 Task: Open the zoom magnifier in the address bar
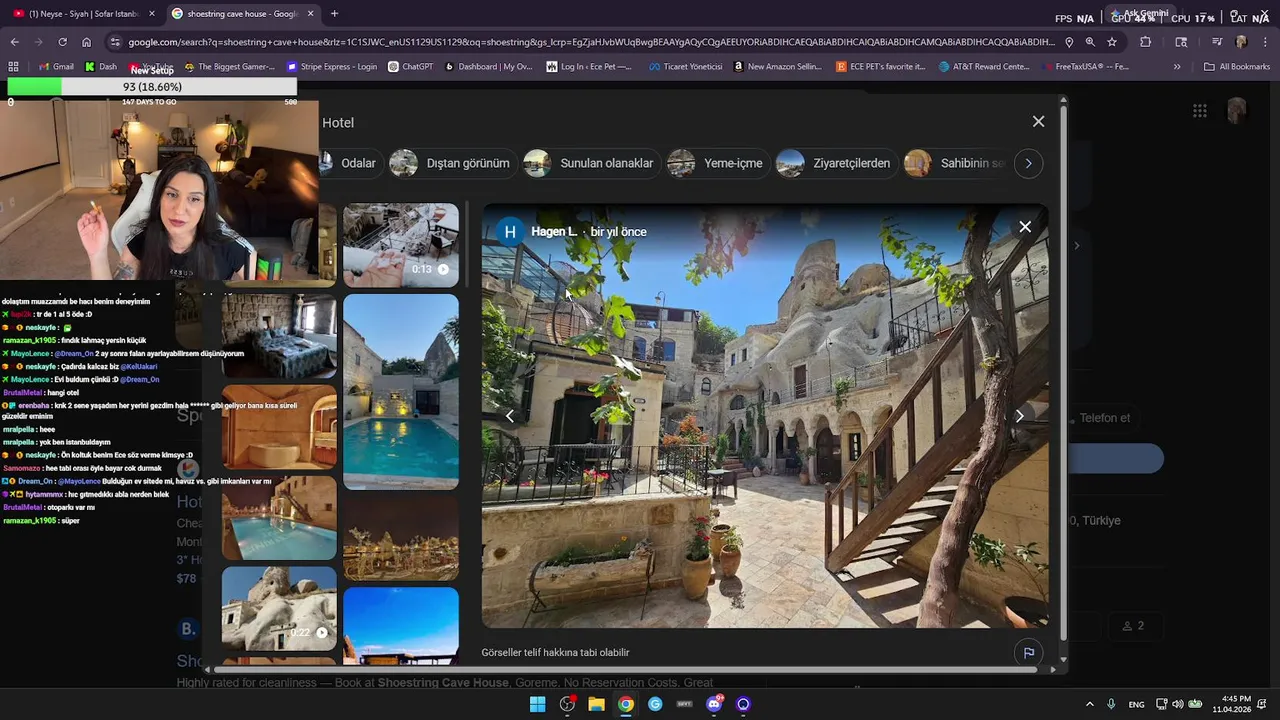pos(1090,42)
